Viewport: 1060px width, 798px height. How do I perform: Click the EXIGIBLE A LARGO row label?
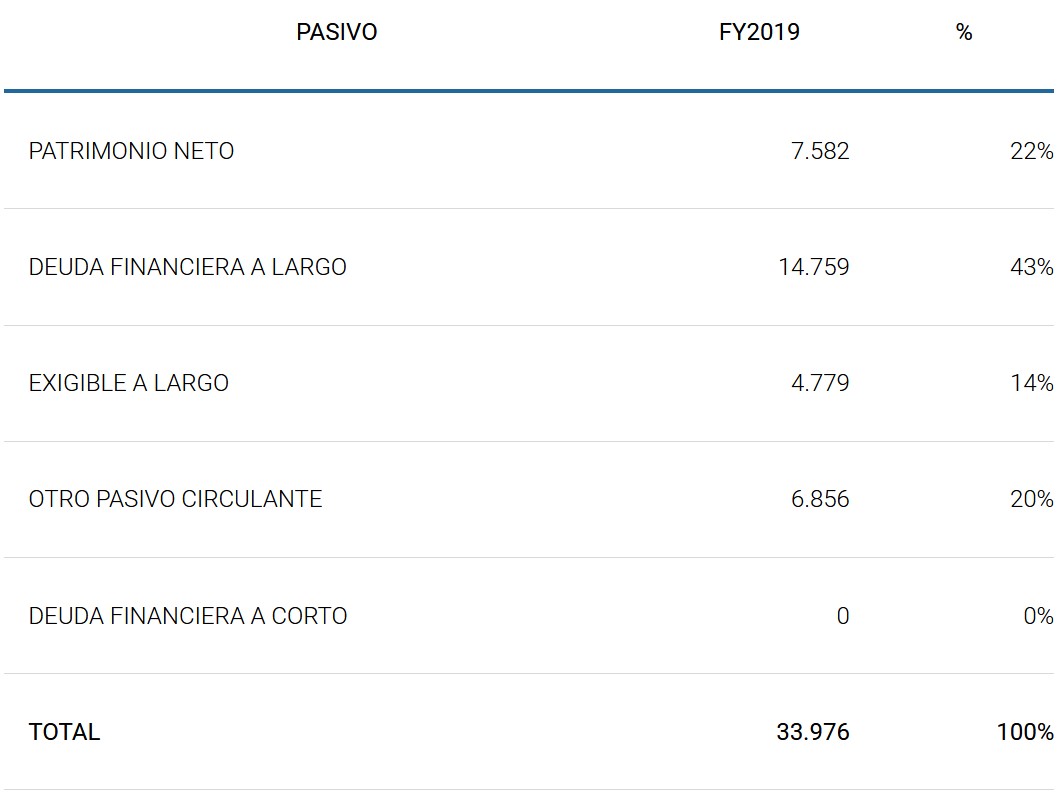128,383
